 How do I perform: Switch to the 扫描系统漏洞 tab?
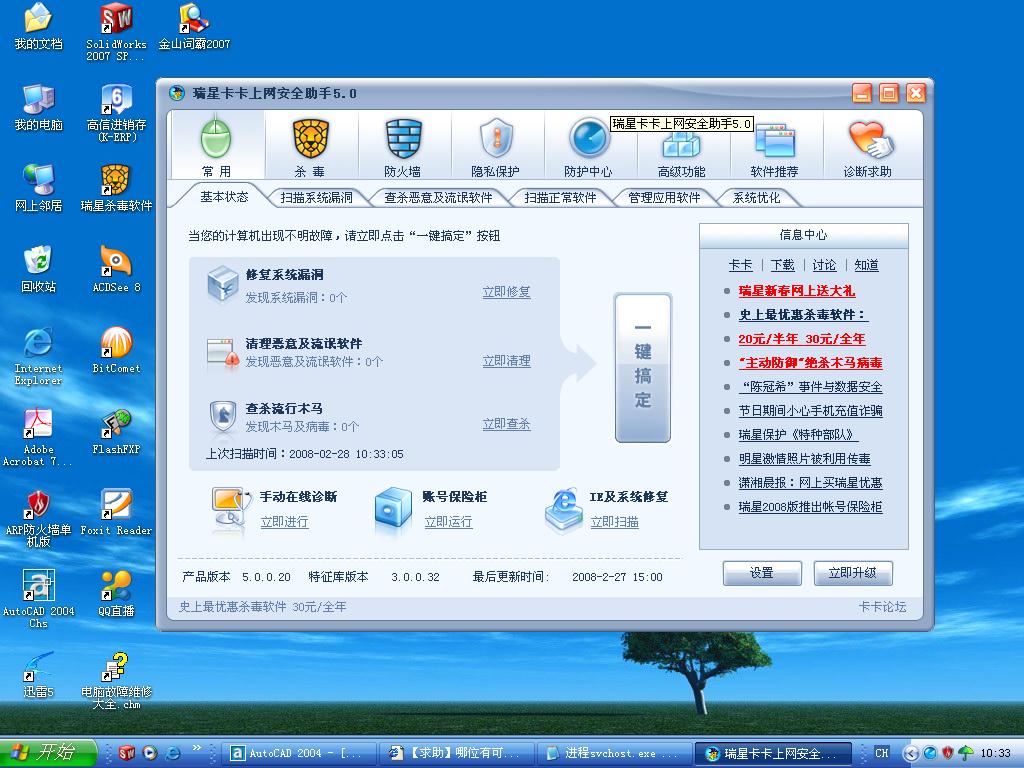(x=317, y=197)
